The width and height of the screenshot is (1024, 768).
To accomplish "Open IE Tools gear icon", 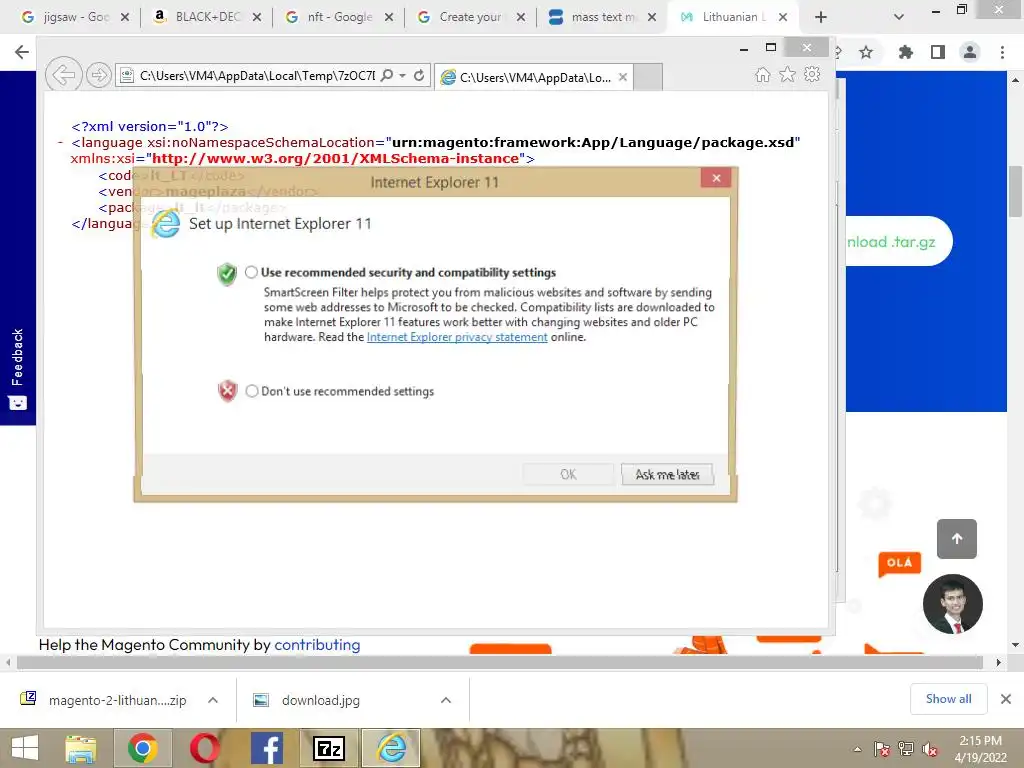I will click(812, 74).
